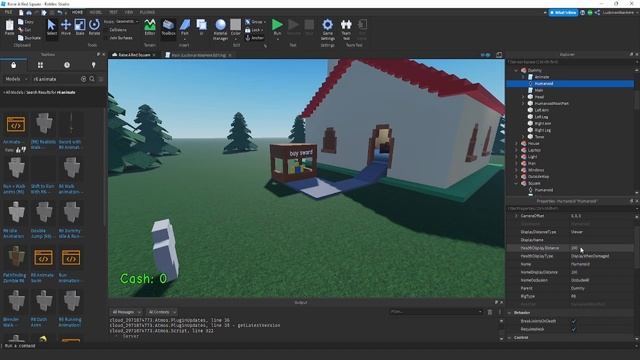
Task: Open Toolbox Inventory grid icon
Action: point(40,65)
